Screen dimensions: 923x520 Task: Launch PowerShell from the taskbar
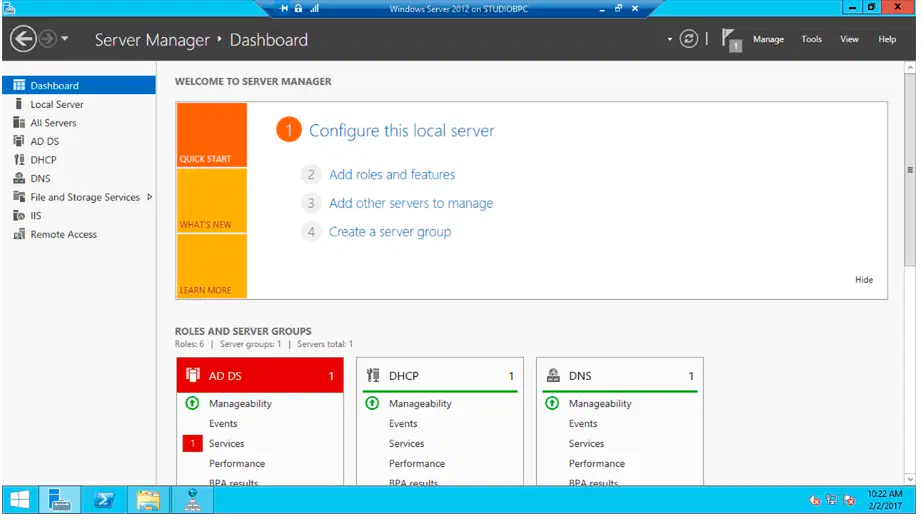coord(104,500)
